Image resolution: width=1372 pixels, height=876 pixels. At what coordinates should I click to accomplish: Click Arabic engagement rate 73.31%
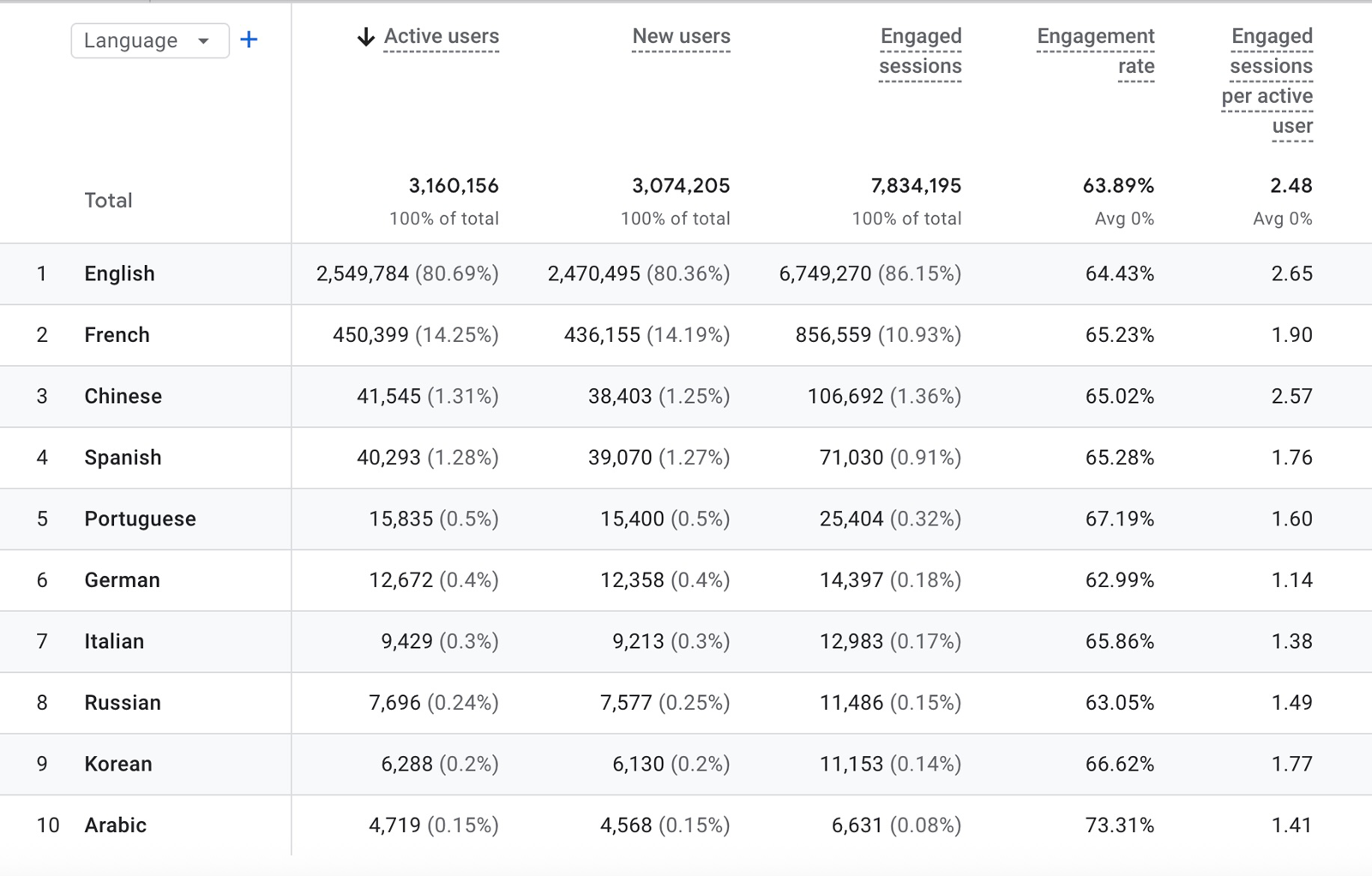[1120, 825]
